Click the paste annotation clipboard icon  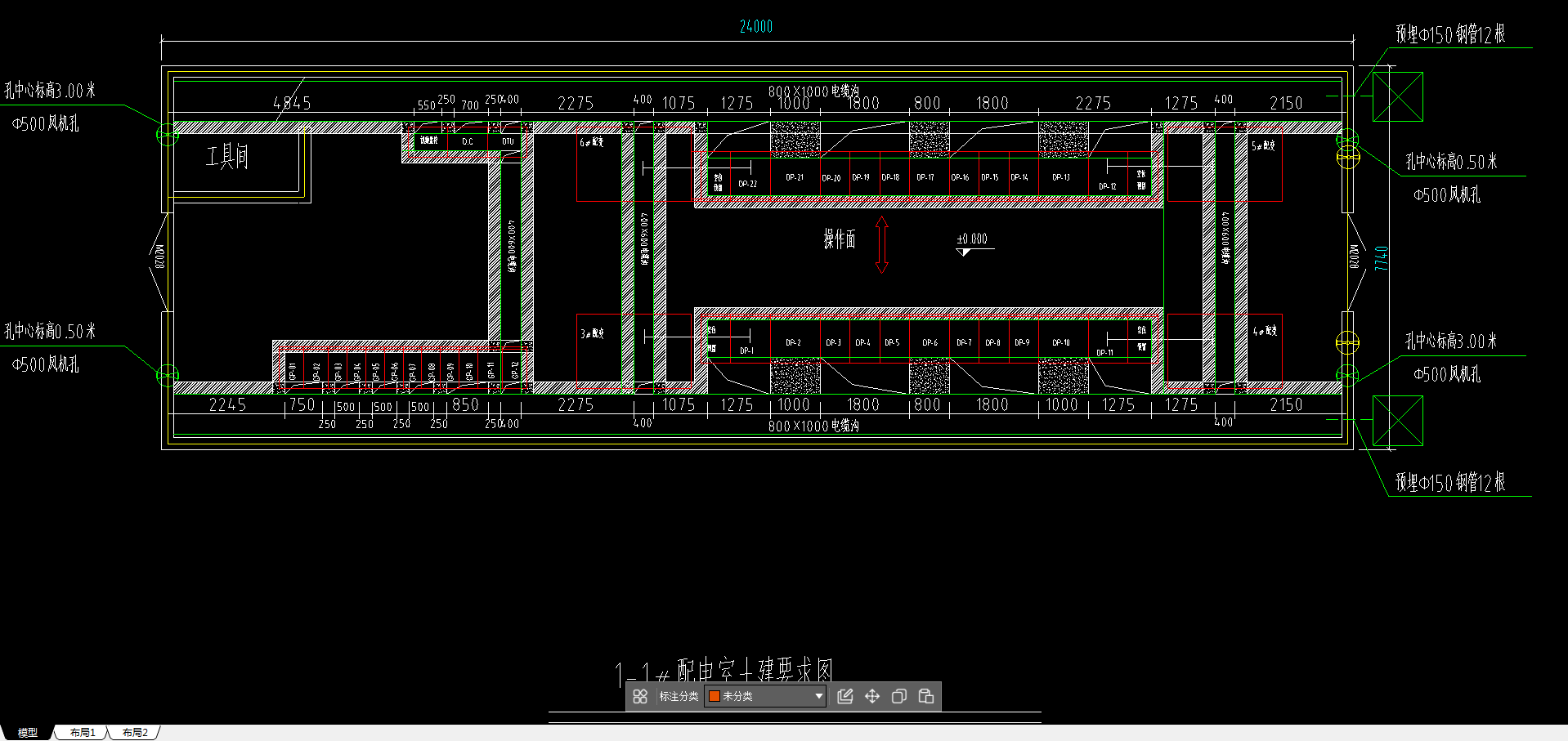(926, 696)
